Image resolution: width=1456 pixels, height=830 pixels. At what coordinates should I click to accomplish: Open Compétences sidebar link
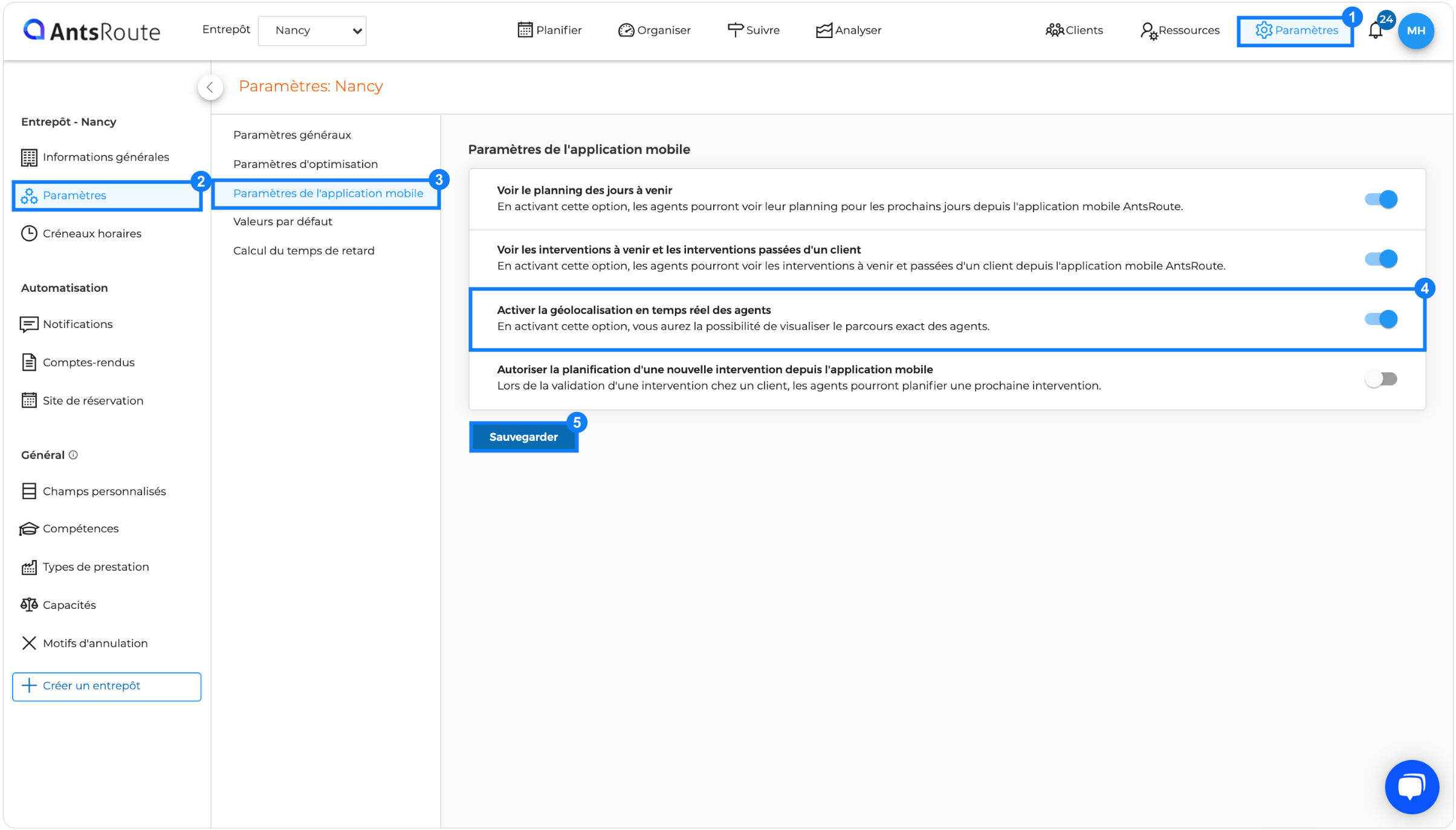coord(80,529)
